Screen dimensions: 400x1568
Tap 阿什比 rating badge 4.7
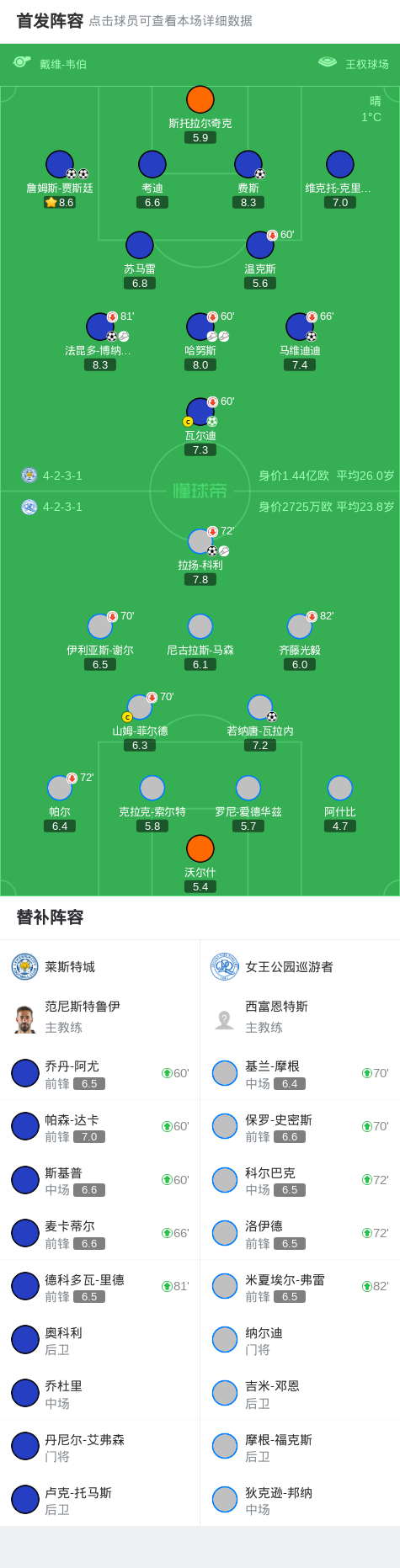tap(340, 827)
